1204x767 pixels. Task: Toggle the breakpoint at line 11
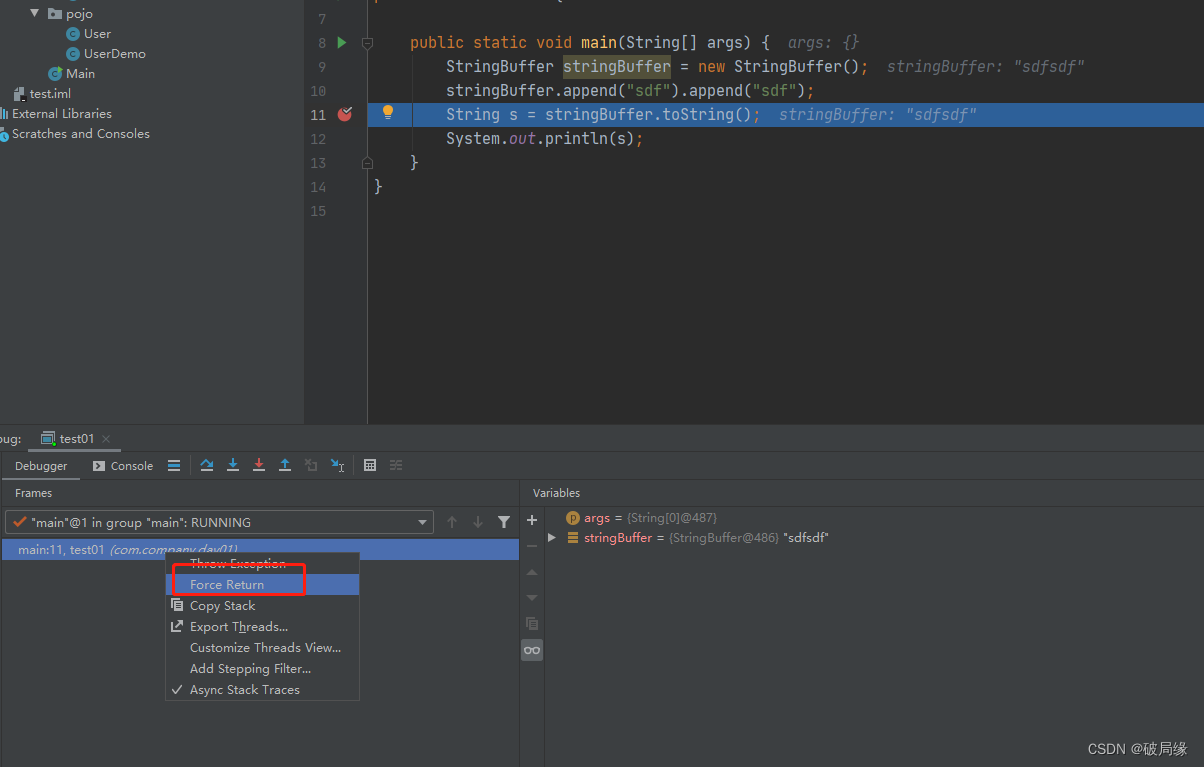(x=345, y=115)
